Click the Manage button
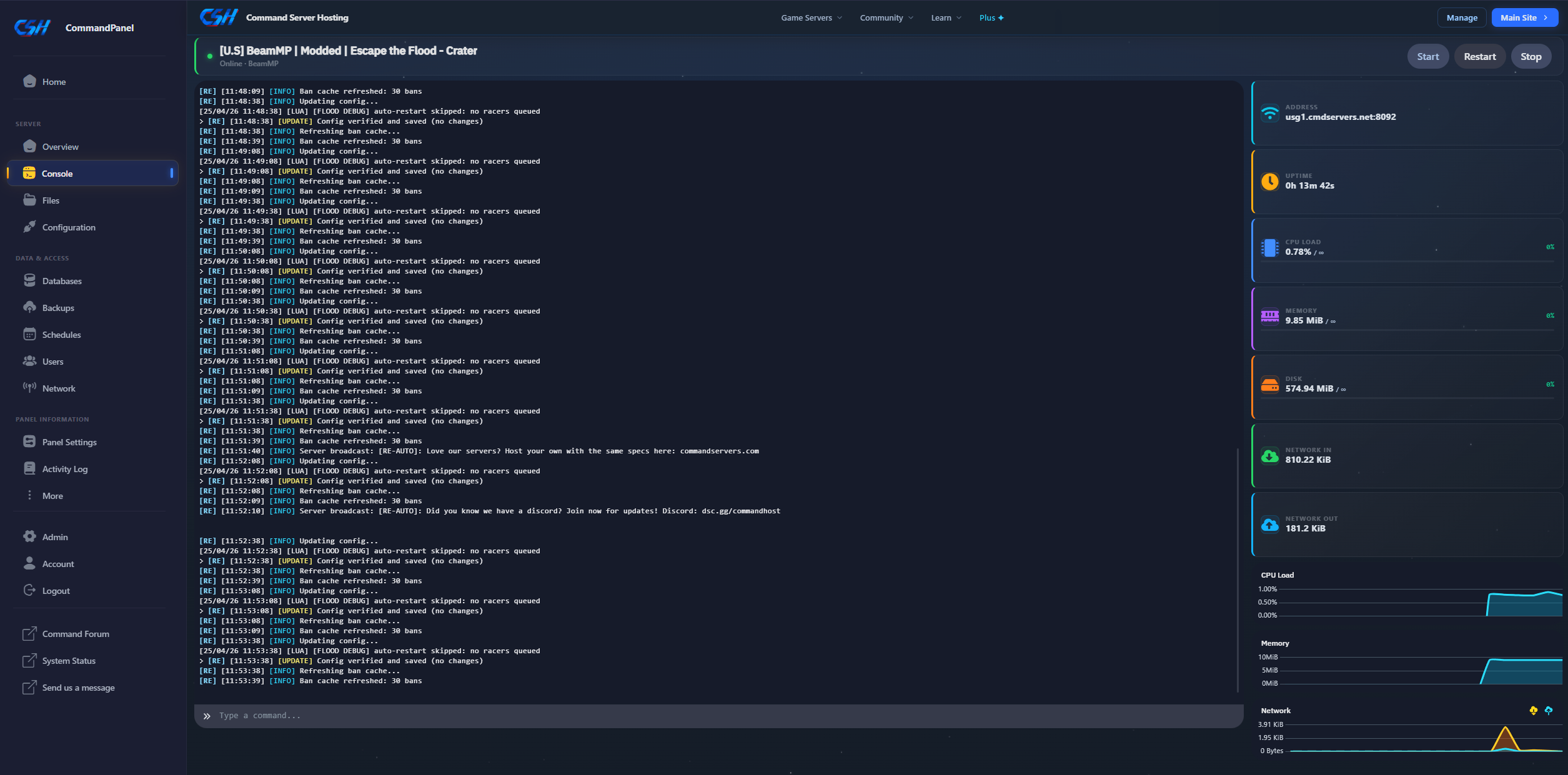The width and height of the screenshot is (1568, 775). click(1462, 17)
